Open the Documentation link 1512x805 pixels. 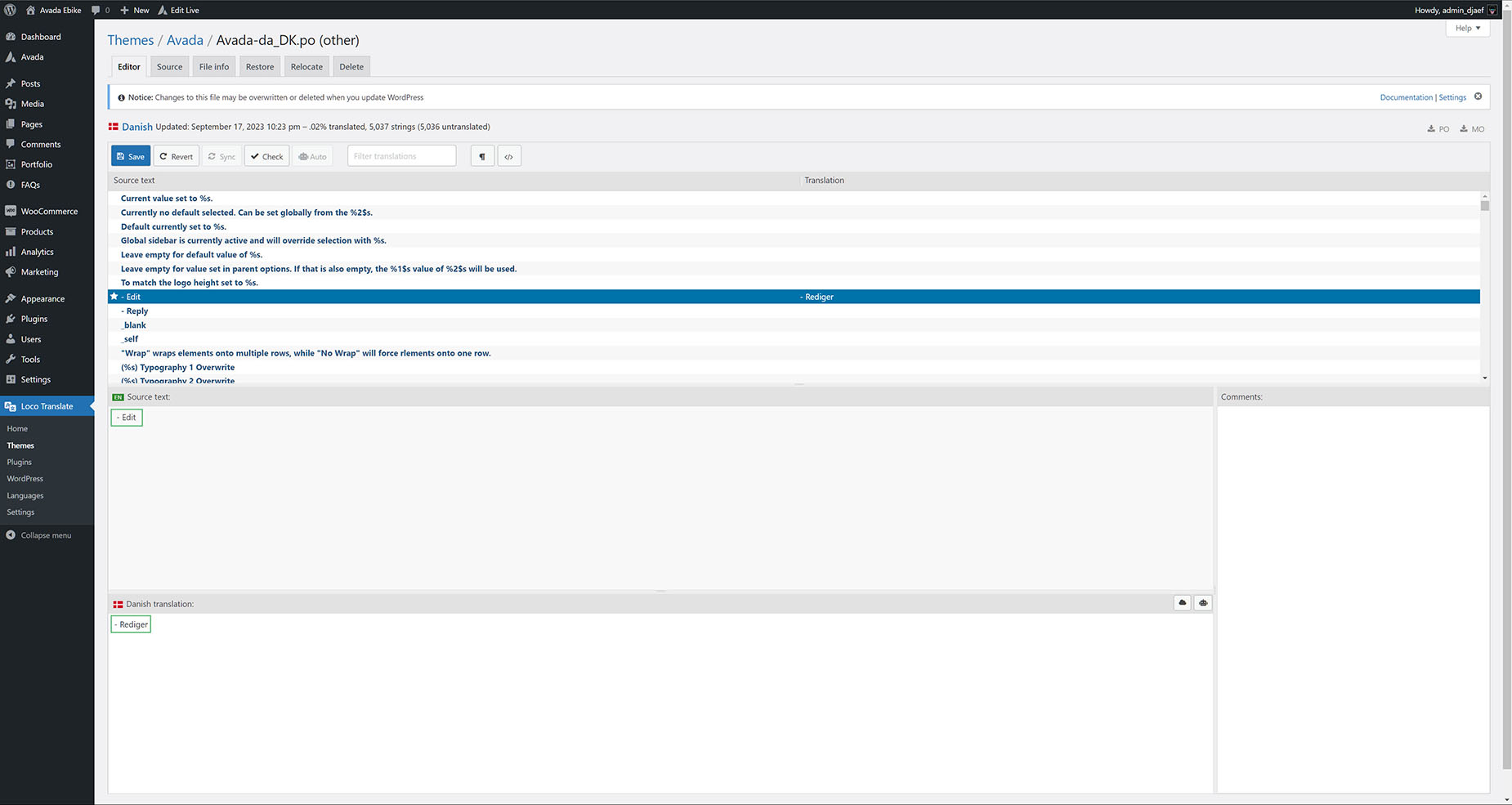coord(1406,97)
